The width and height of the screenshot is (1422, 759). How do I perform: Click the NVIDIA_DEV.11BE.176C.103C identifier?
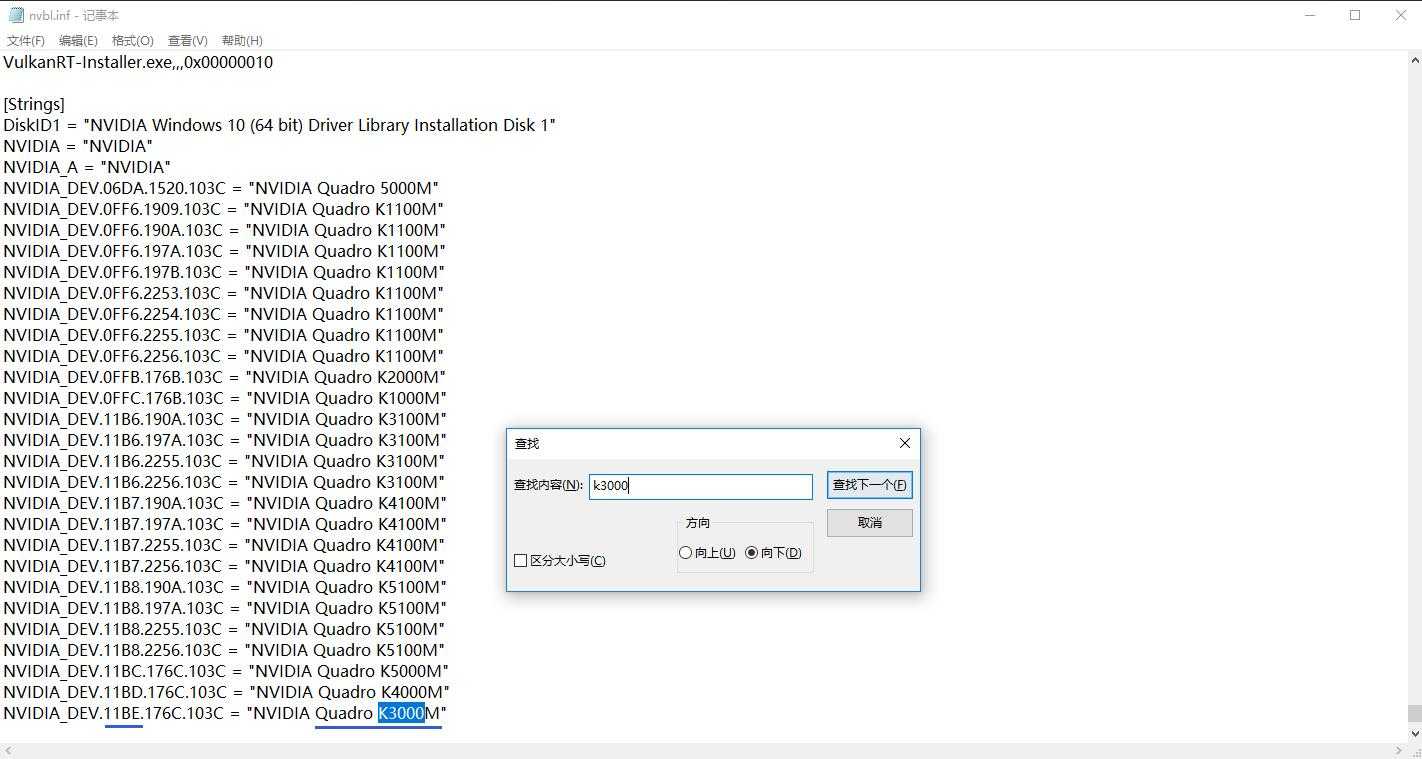113,713
